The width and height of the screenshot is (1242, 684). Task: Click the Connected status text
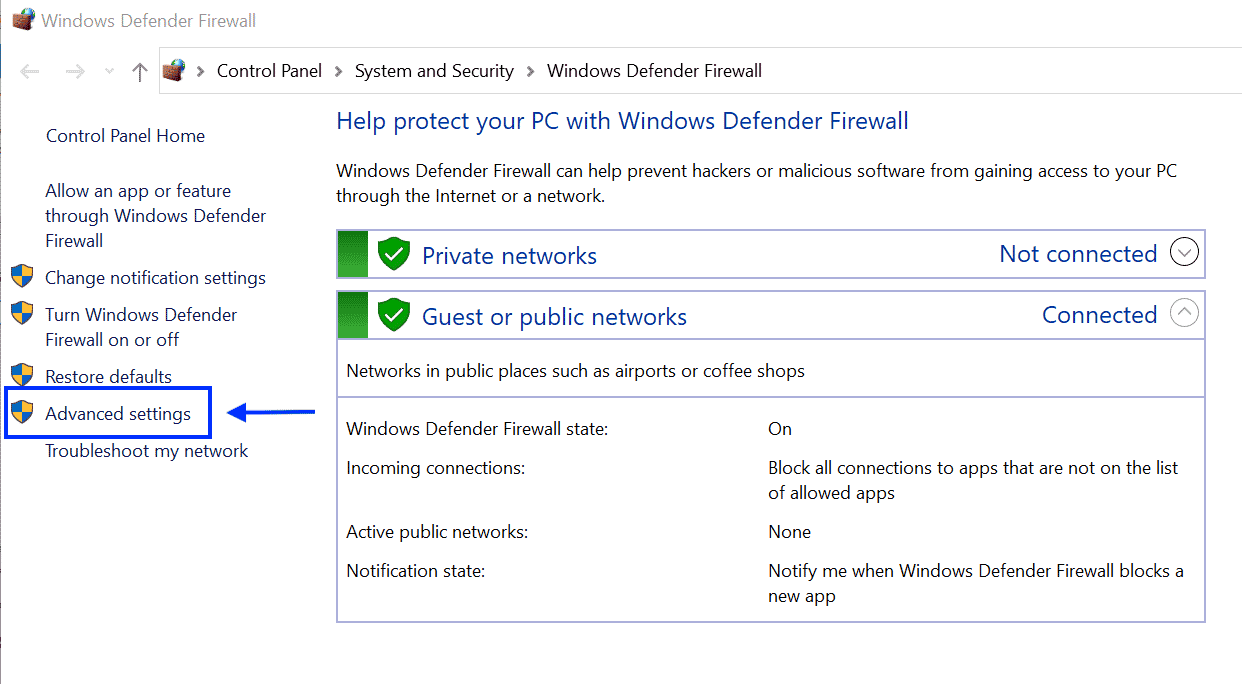click(x=1099, y=315)
